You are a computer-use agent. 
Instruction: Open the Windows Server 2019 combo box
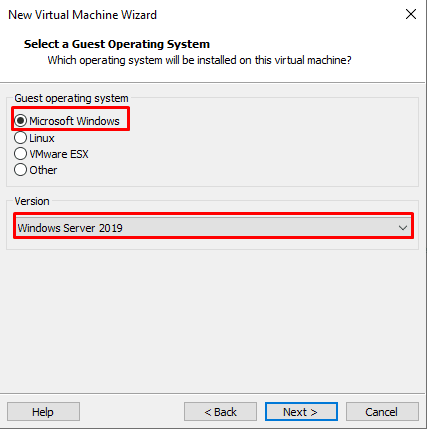tap(213, 228)
